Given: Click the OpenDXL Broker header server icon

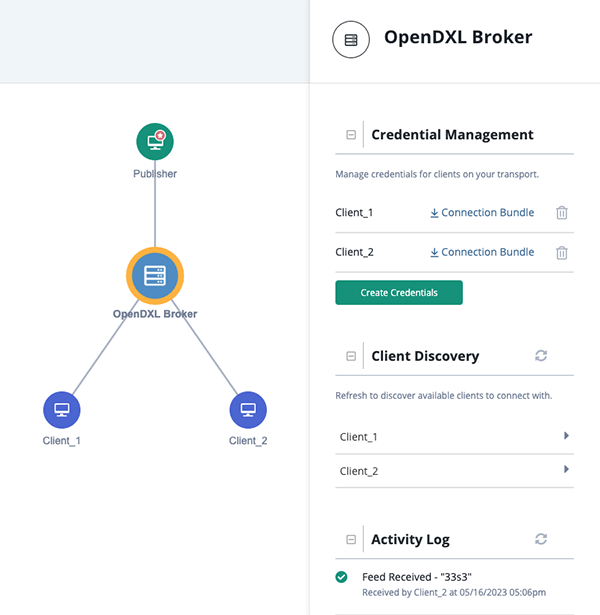Looking at the screenshot, I should (x=351, y=40).
